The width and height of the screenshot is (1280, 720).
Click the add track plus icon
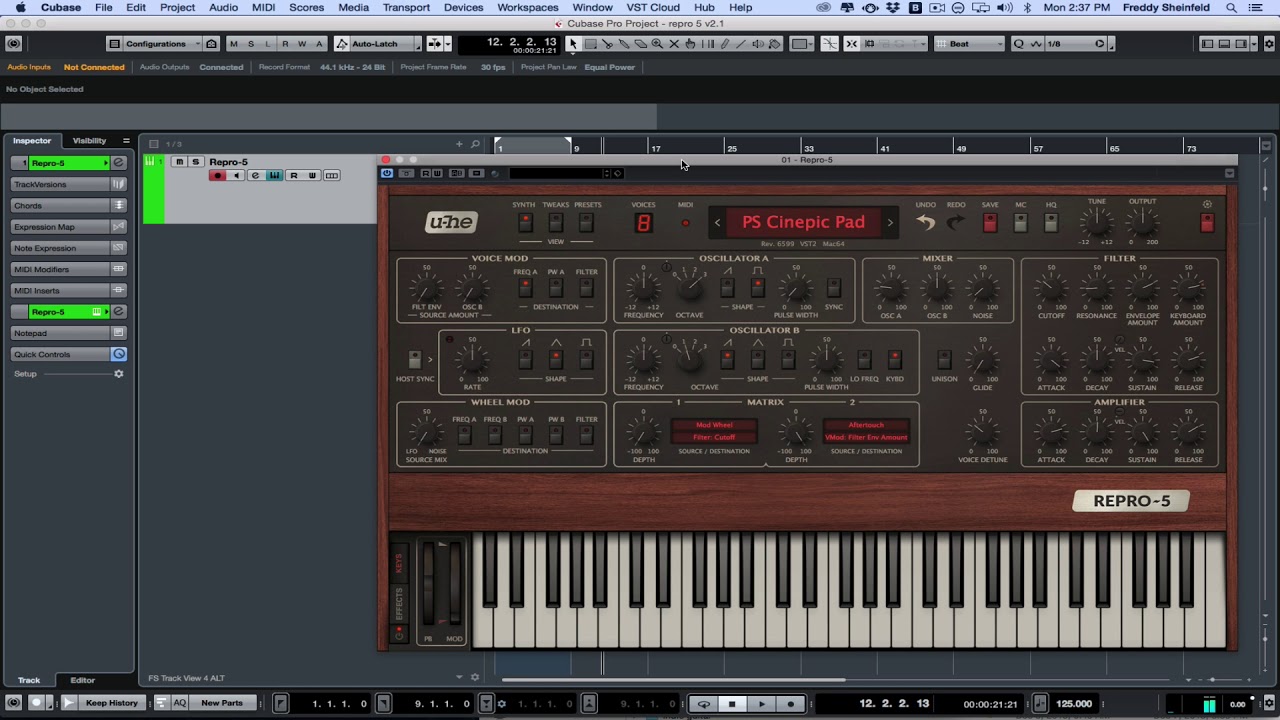[459, 144]
